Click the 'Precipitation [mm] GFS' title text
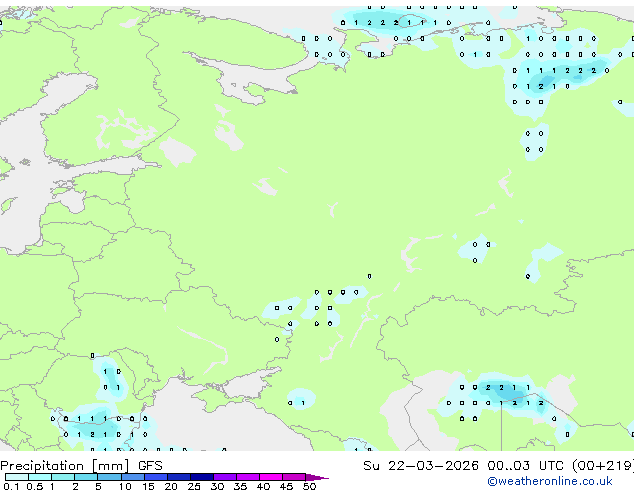Viewport: 634px width, 490px height. [81, 466]
